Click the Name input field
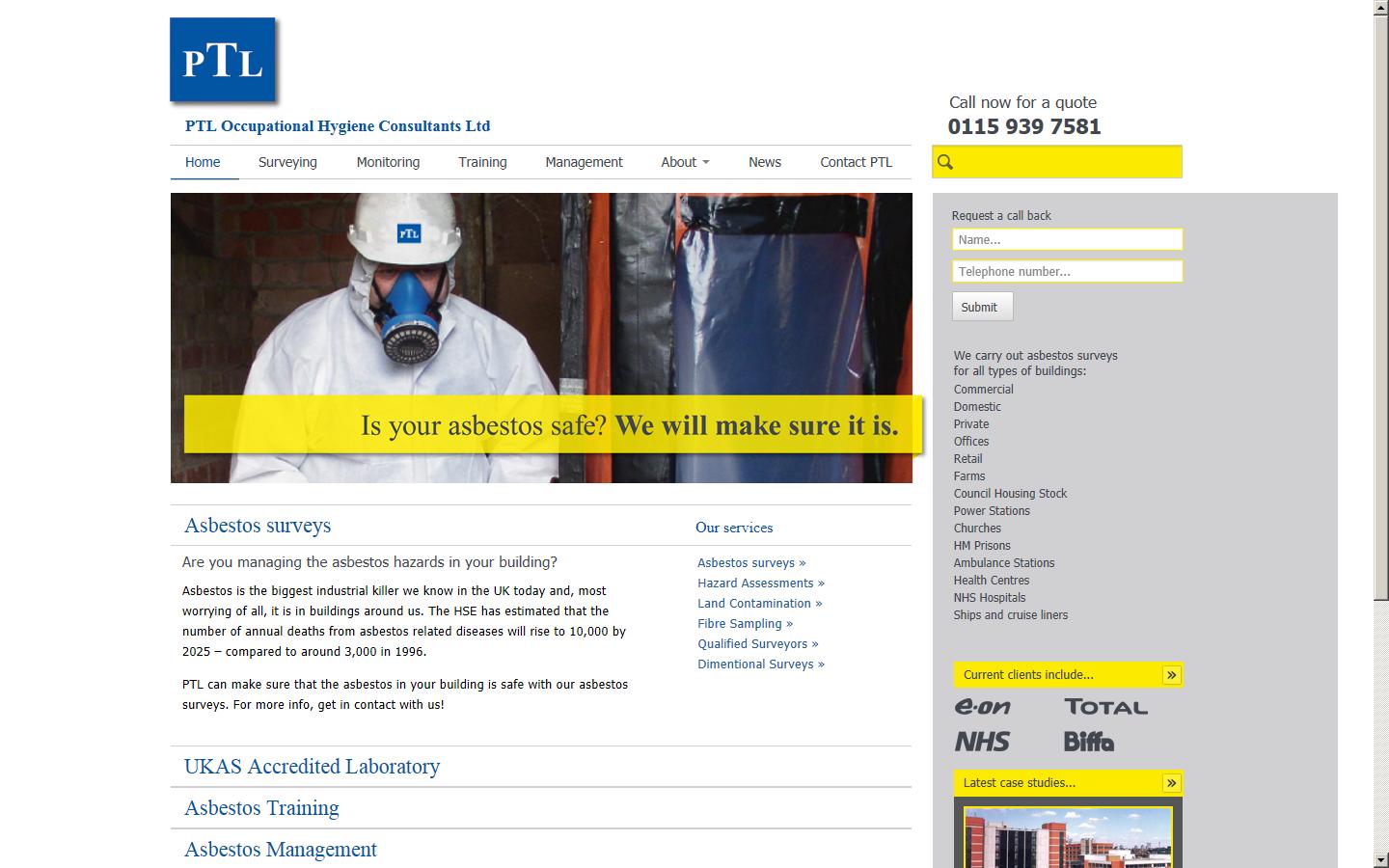 coord(1067,239)
